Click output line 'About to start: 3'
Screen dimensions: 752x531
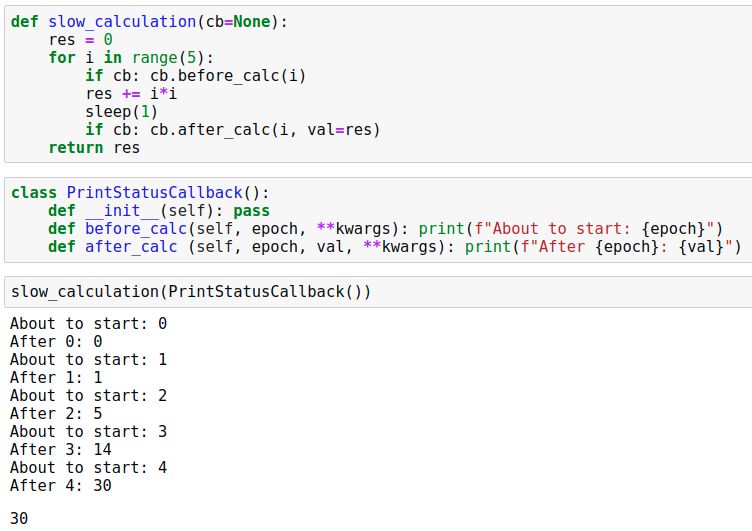88,431
